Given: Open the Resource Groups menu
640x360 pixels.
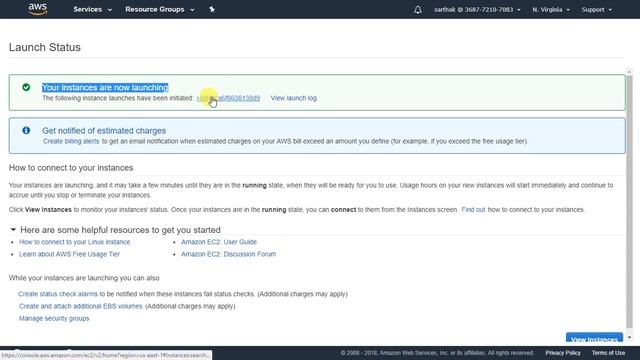Looking at the screenshot, I should tap(160, 9).
